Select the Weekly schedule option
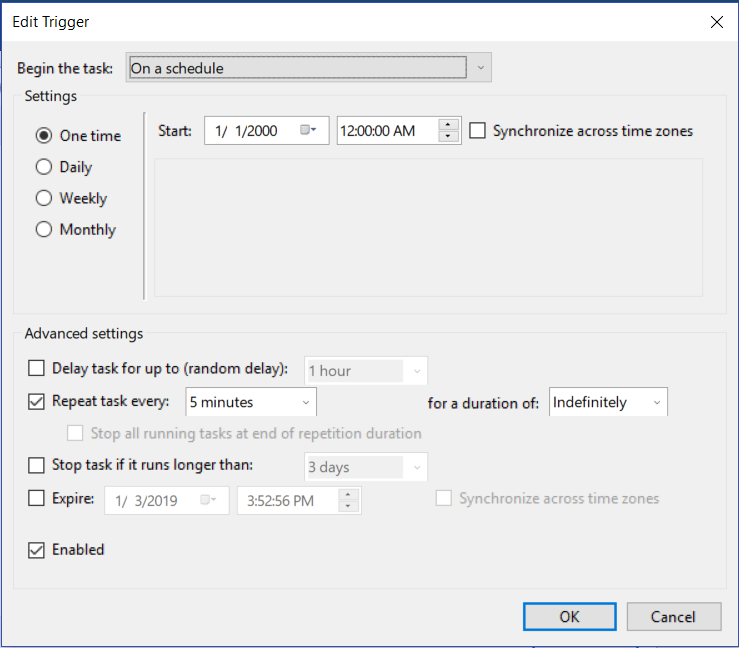Image resolution: width=739 pixels, height=648 pixels. click(44, 198)
